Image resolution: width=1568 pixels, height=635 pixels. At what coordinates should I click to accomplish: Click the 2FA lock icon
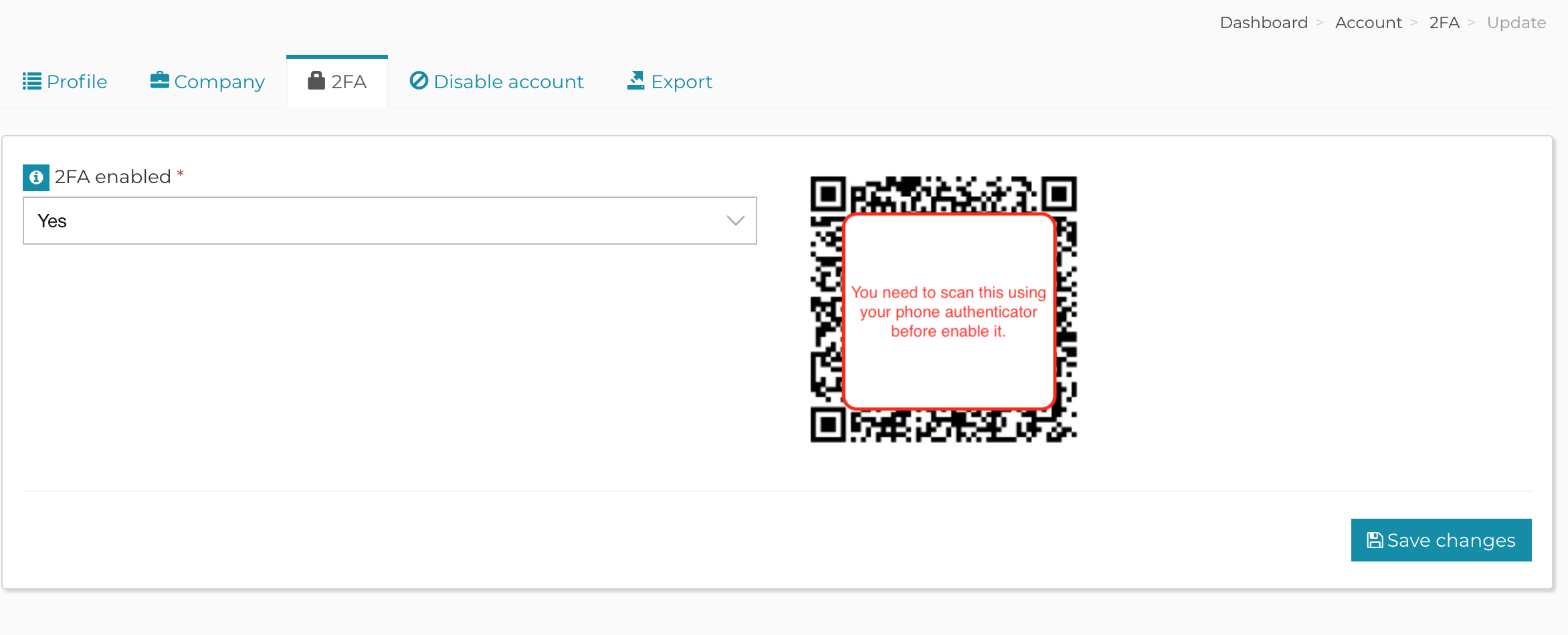point(316,80)
